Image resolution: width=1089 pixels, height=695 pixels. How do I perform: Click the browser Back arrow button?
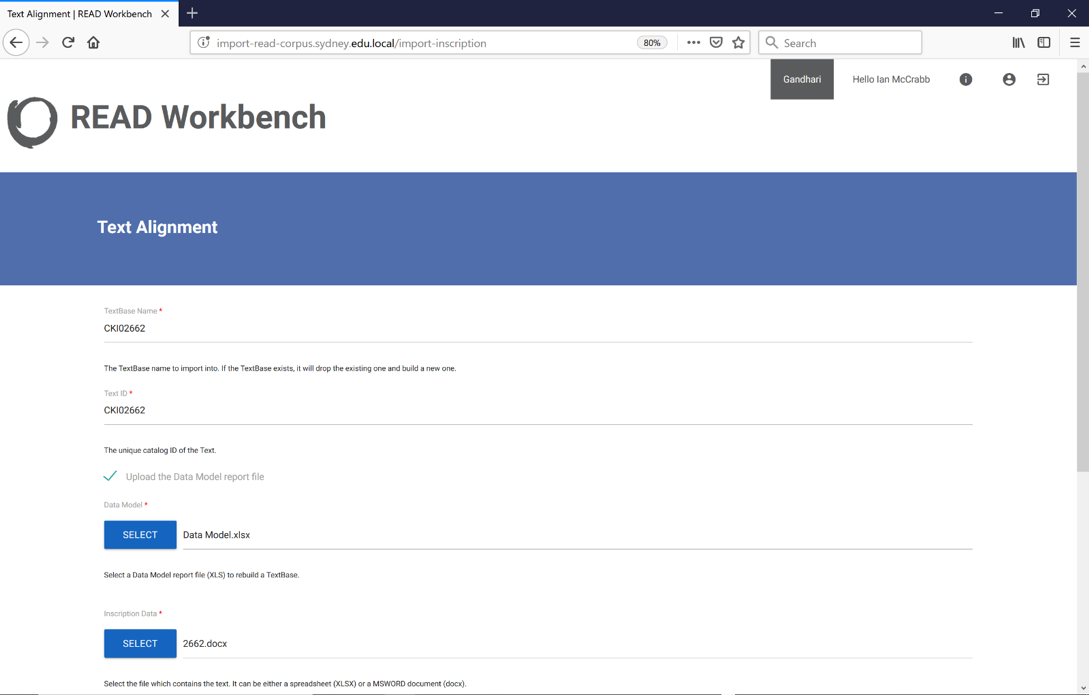(x=16, y=42)
